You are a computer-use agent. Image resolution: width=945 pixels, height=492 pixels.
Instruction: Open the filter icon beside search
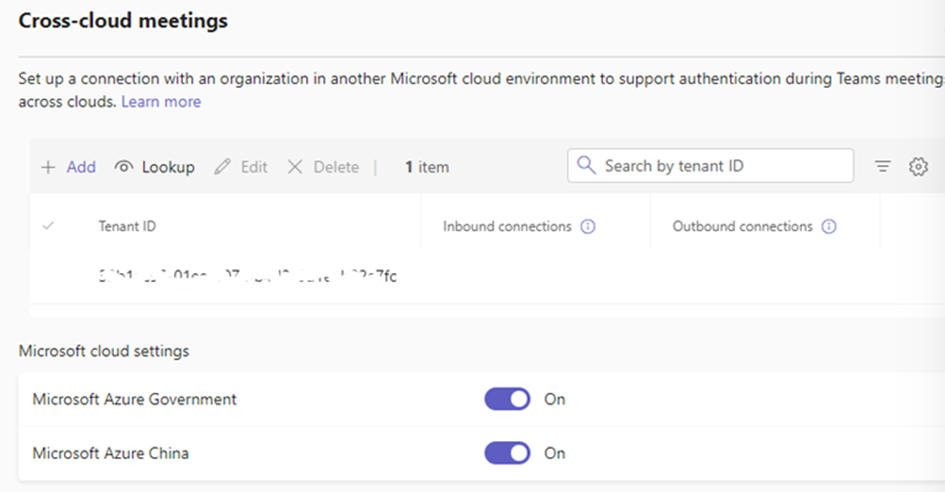click(x=882, y=166)
